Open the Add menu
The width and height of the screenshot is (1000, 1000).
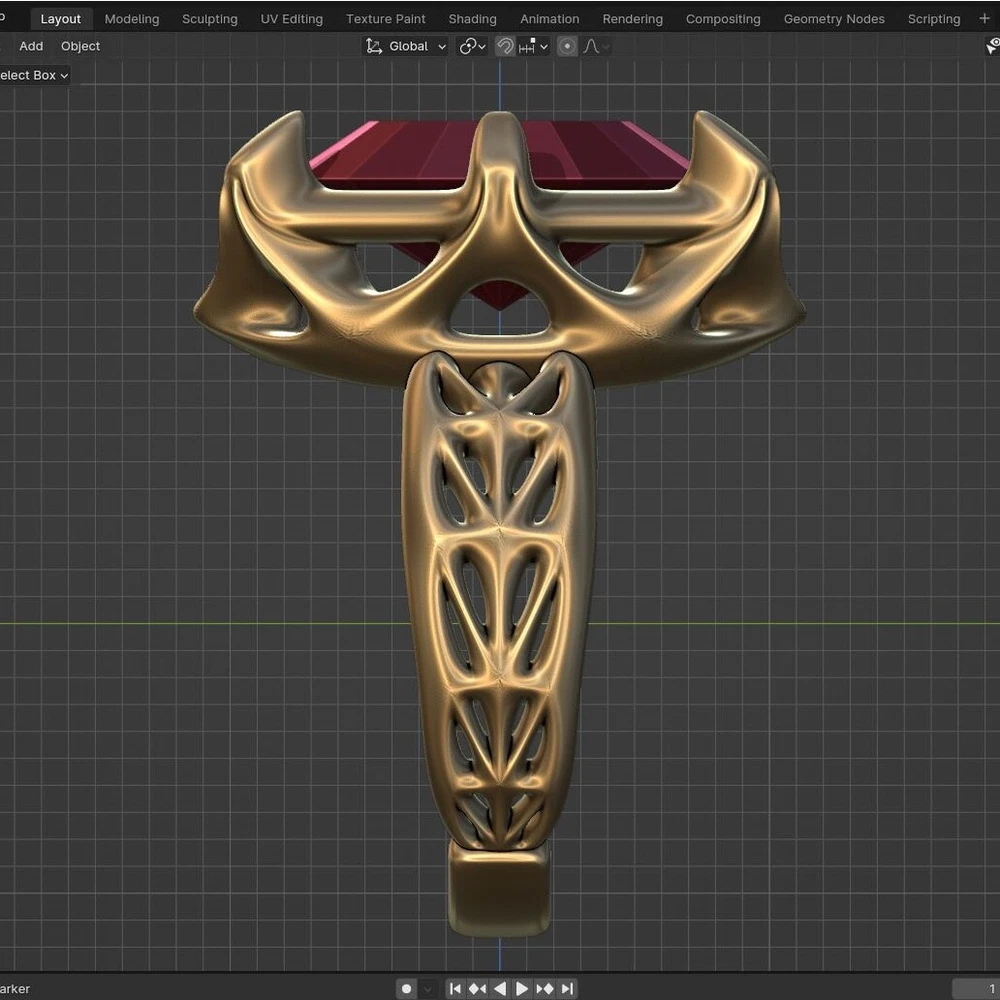31,46
